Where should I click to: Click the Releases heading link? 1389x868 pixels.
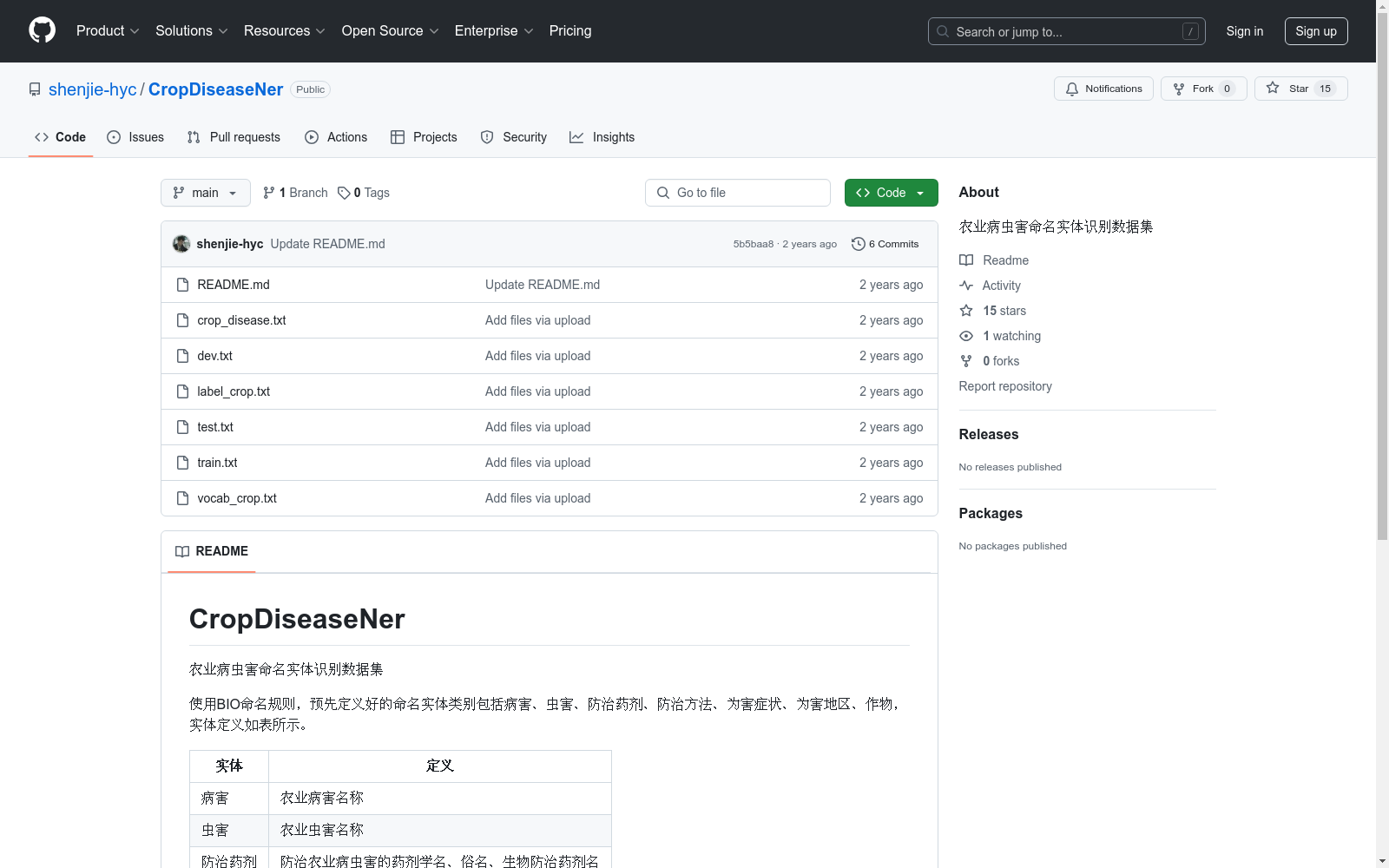(x=989, y=434)
